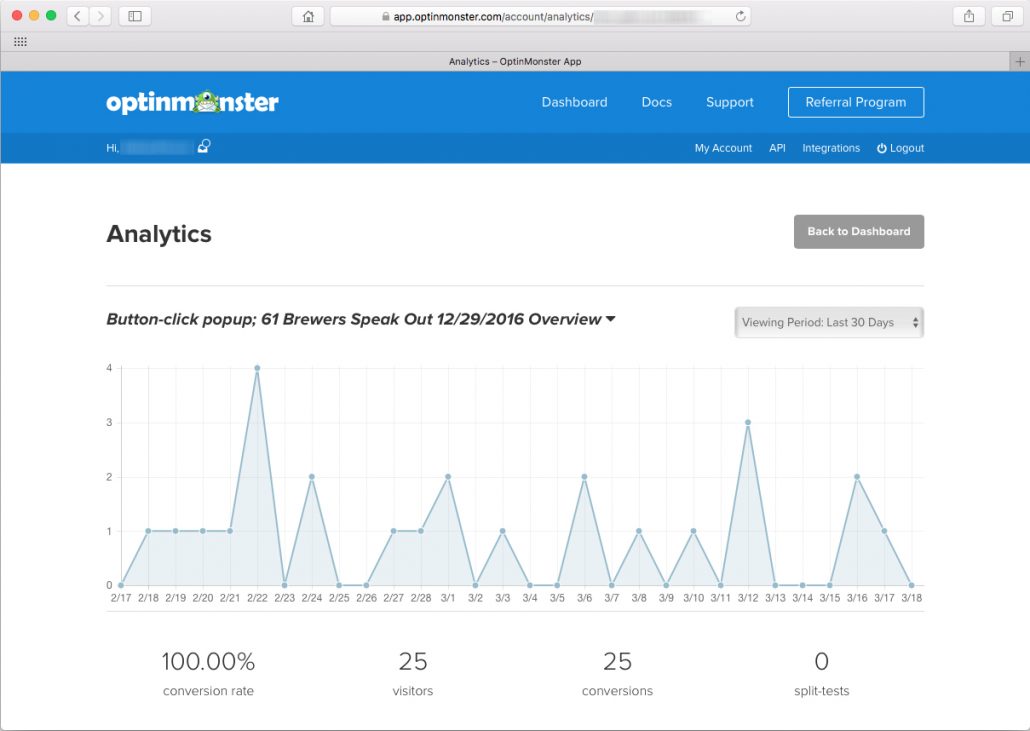Image resolution: width=1030 pixels, height=731 pixels.
Task: Click the Safari forward arrow
Action: (101, 16)
